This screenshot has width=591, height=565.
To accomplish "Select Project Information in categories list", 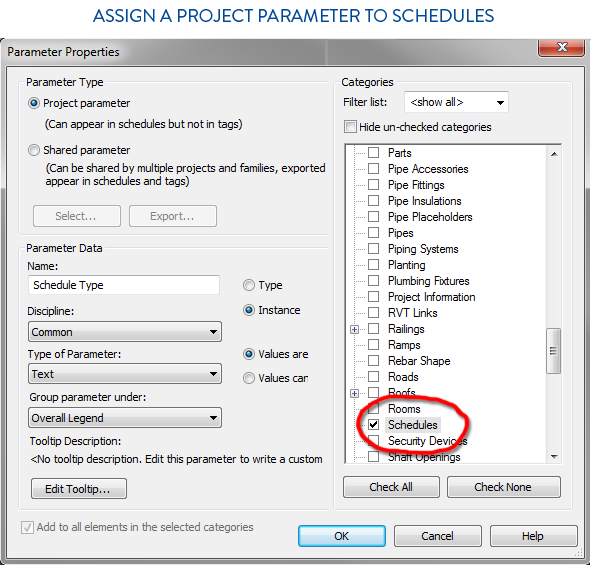I will pyautogui.click(x=432, y=297).
